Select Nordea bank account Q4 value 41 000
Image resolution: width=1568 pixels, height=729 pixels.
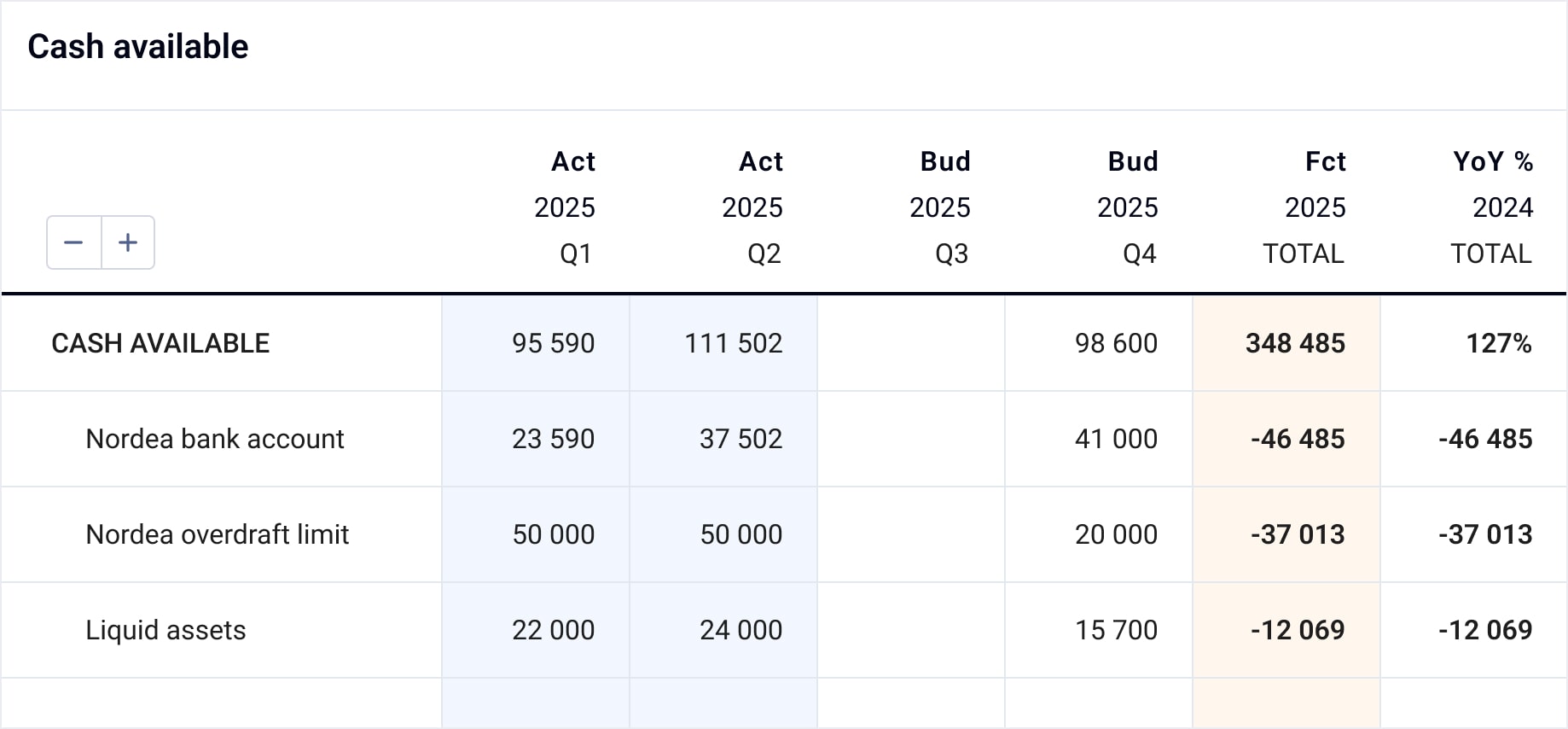pos(1116,439)
